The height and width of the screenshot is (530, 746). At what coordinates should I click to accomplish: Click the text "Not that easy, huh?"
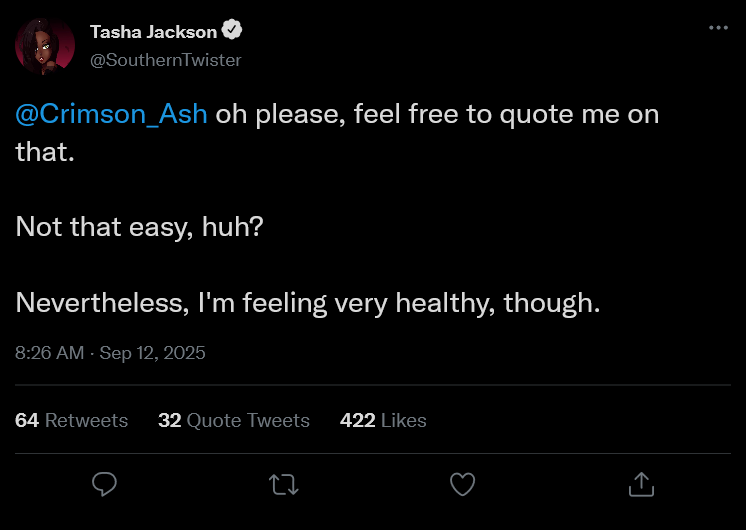coord(139,227)
